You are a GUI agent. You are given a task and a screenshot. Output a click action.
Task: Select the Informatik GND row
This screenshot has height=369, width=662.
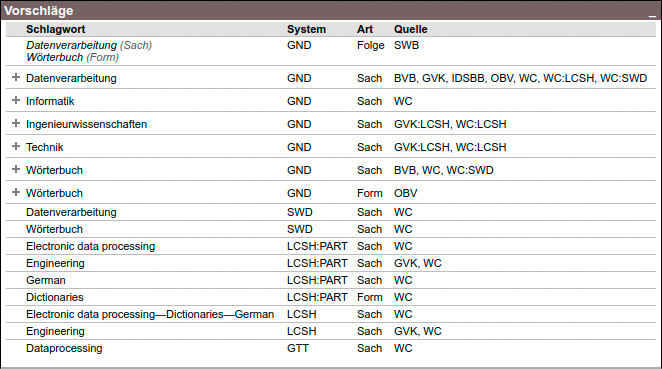[x=331, y=100]
